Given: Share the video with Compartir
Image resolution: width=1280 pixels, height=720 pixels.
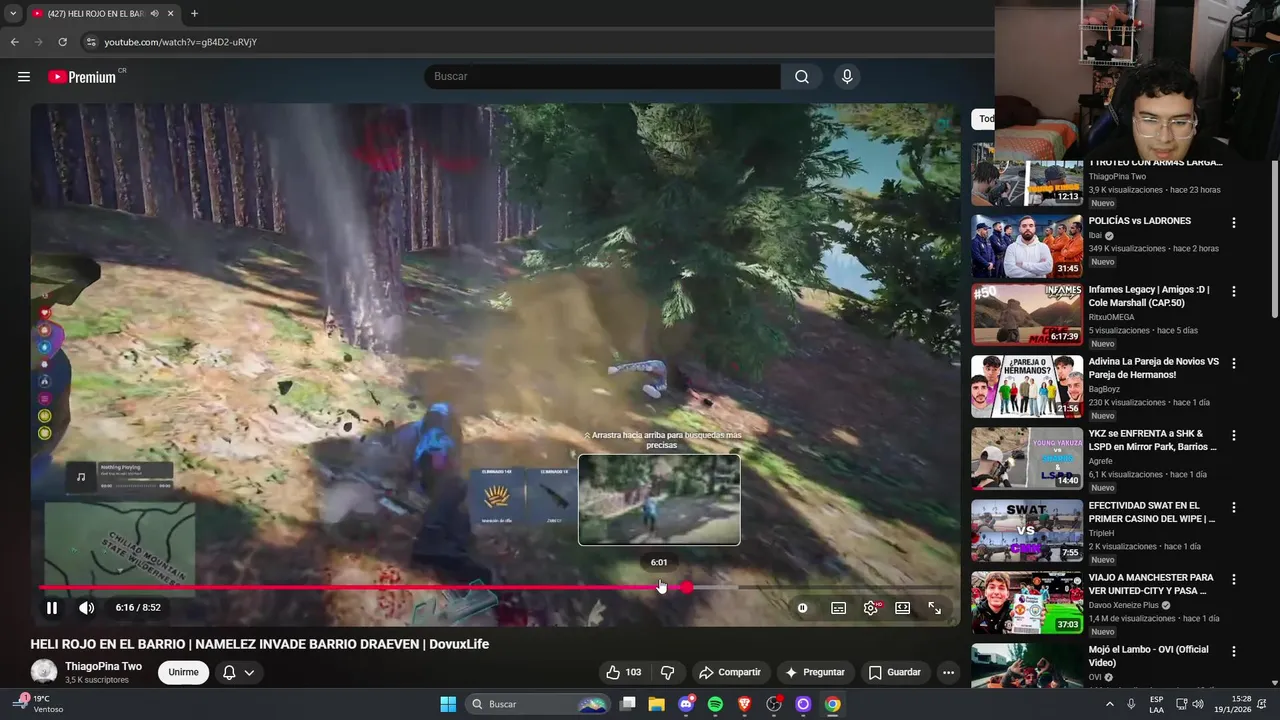Looking at the screenshot, I should [730, 672].
